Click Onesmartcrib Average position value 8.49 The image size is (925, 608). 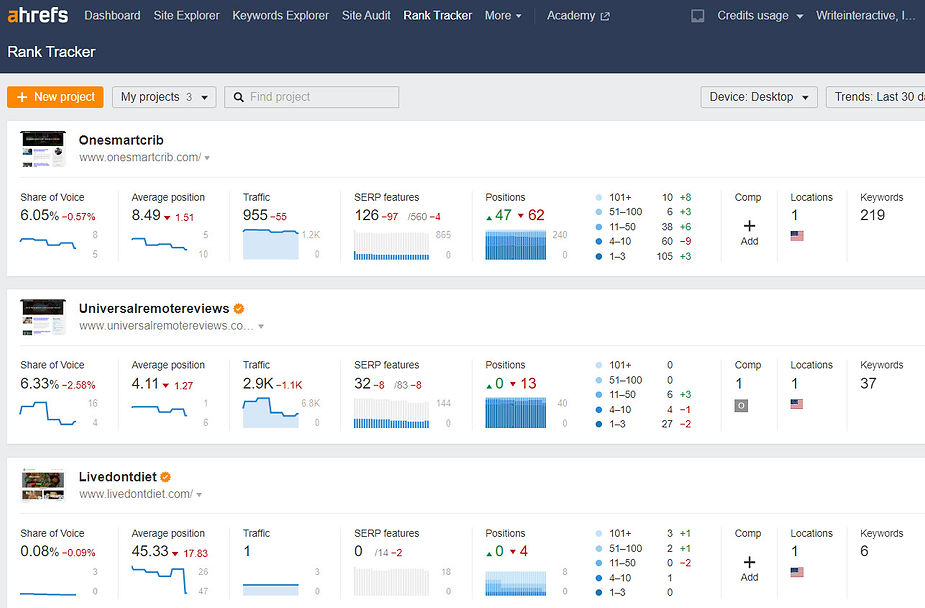point(146,215)
